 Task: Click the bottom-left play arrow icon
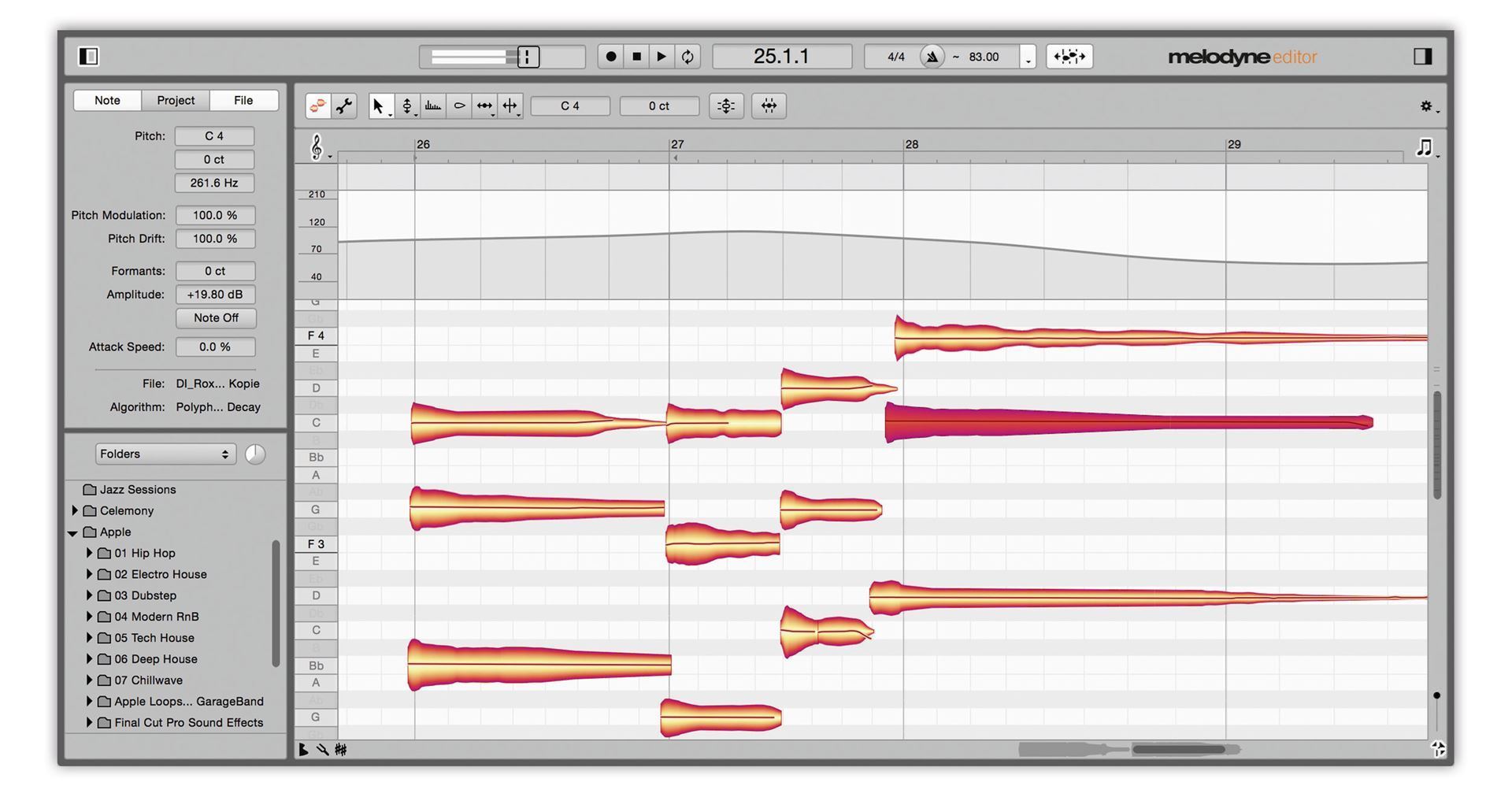pyautogui.click(x=303, y=750)
